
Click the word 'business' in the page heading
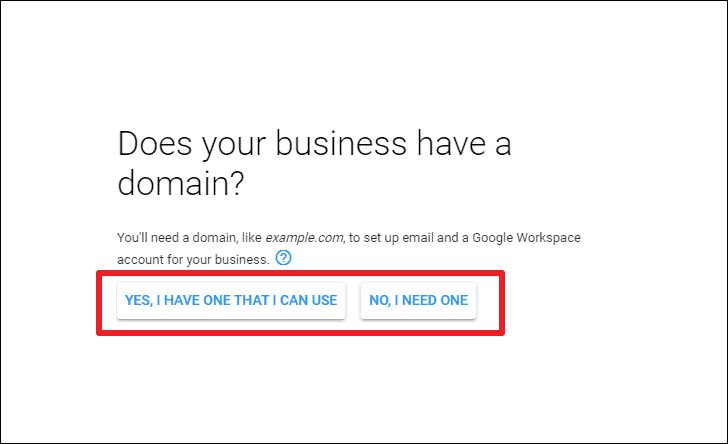[341, 144]
